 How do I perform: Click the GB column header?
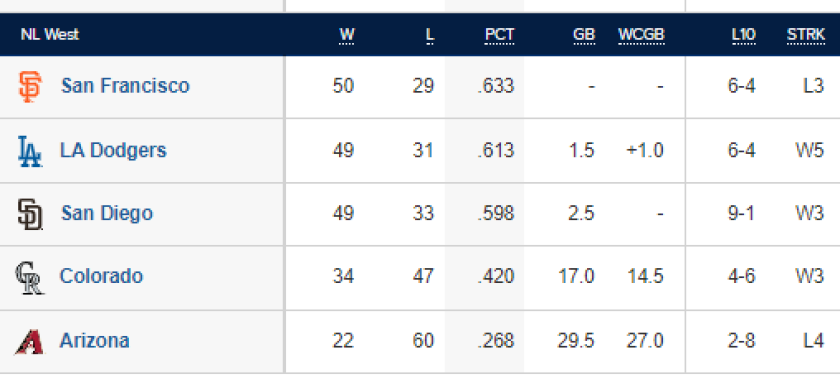point(583,35)
